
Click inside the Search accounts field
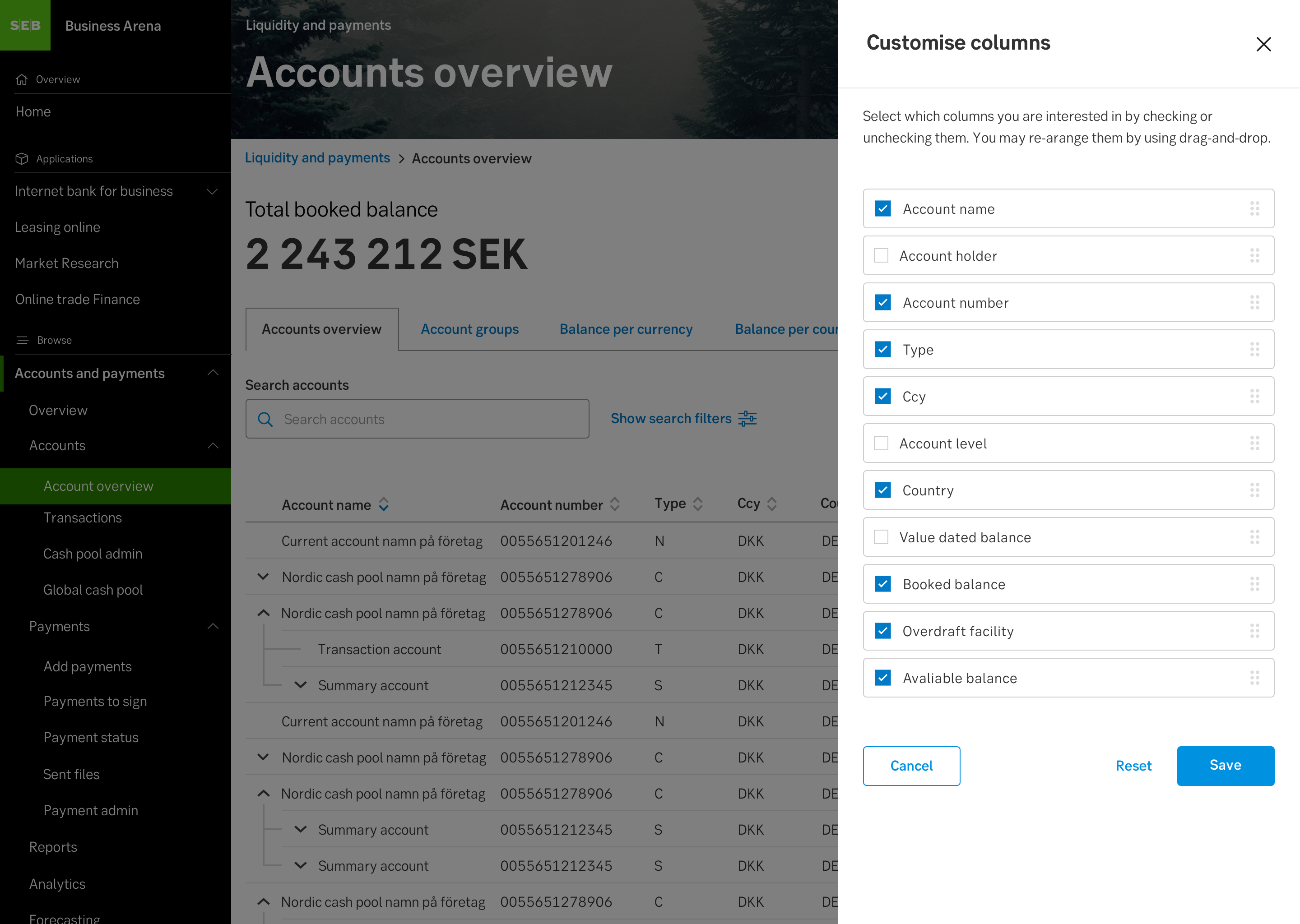417,419
